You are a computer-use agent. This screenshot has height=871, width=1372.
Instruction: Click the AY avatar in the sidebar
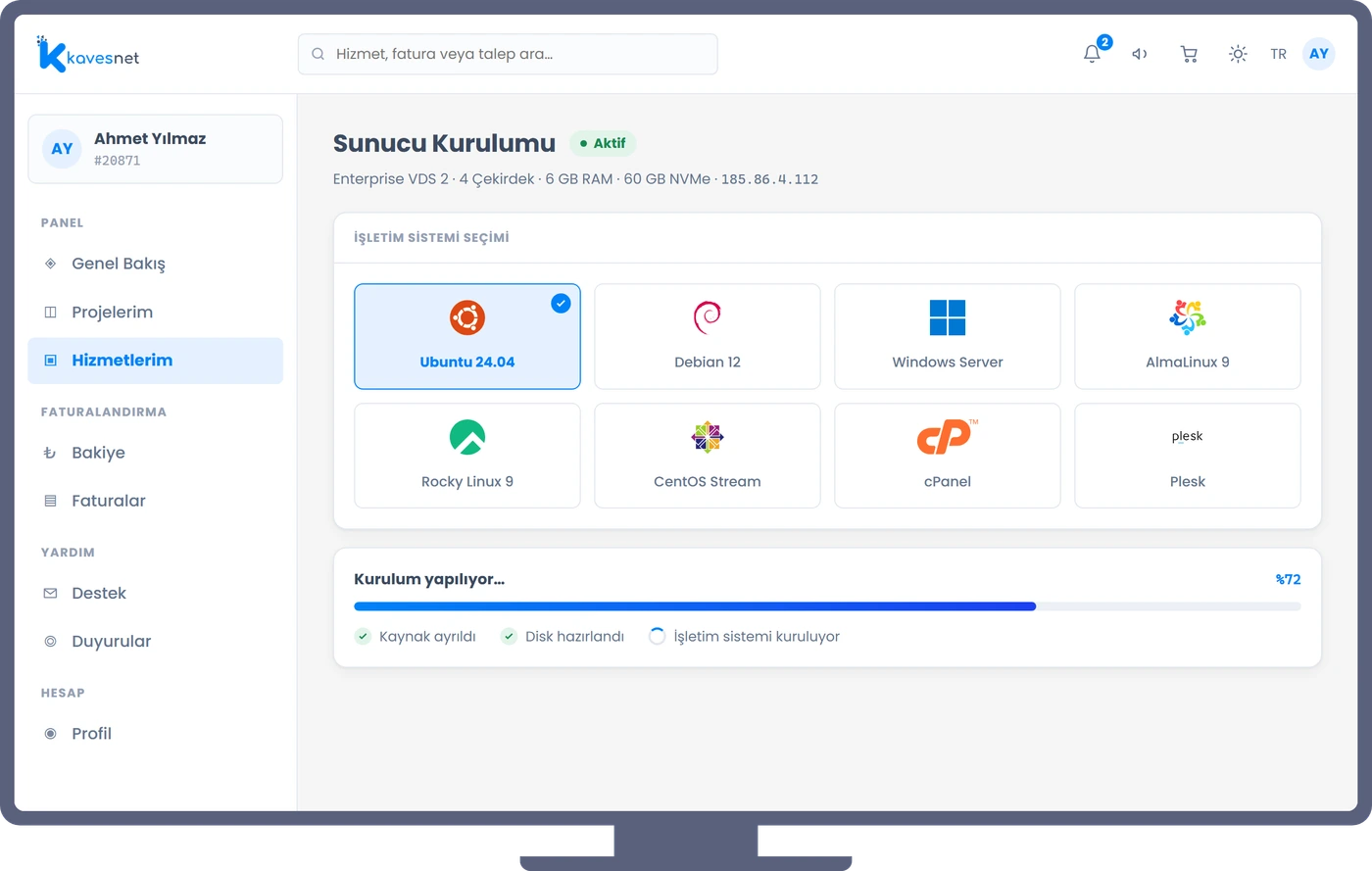62,149
